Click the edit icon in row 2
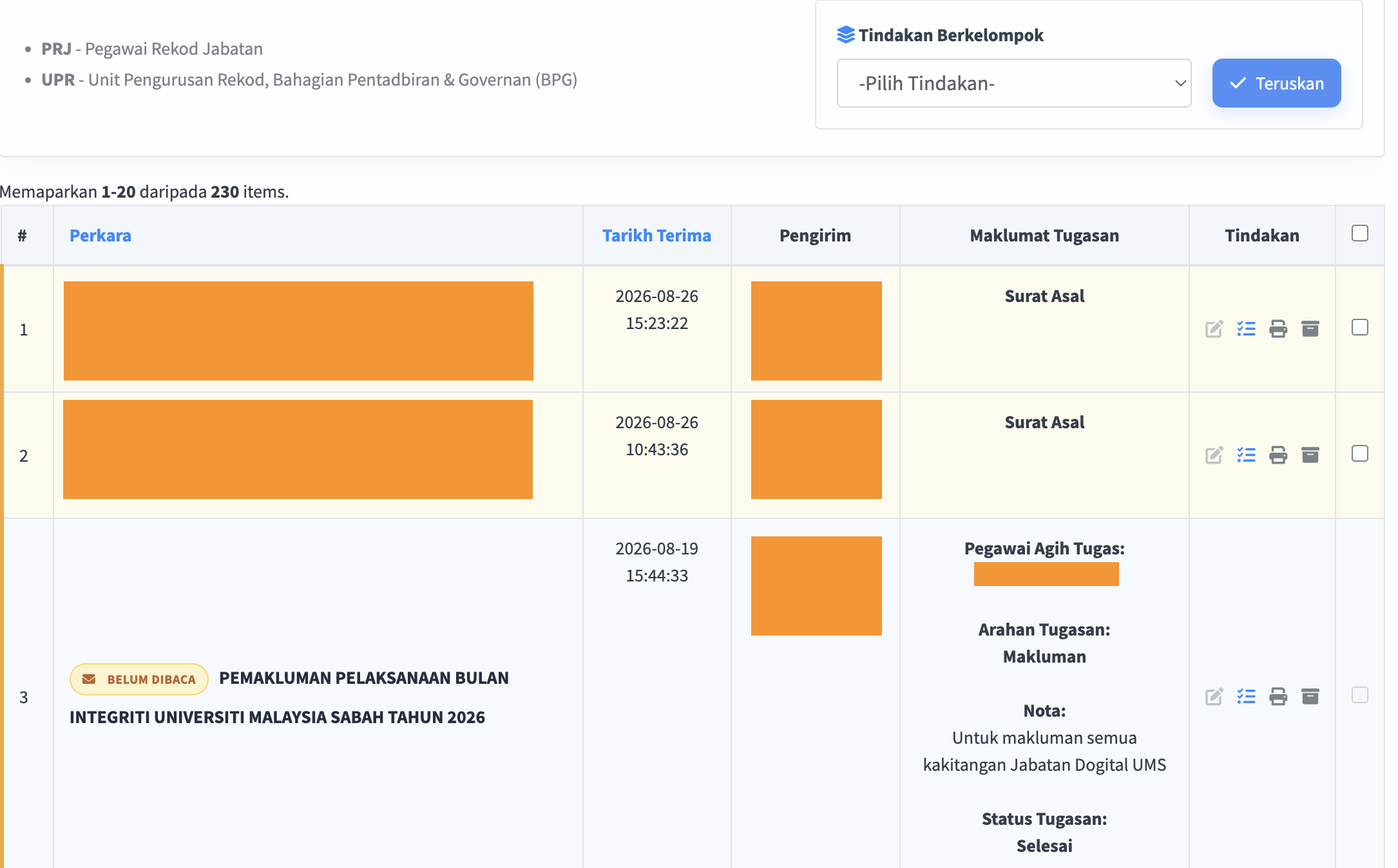The width and height of the screenshot is (1398, 868). pos(1214,455)
